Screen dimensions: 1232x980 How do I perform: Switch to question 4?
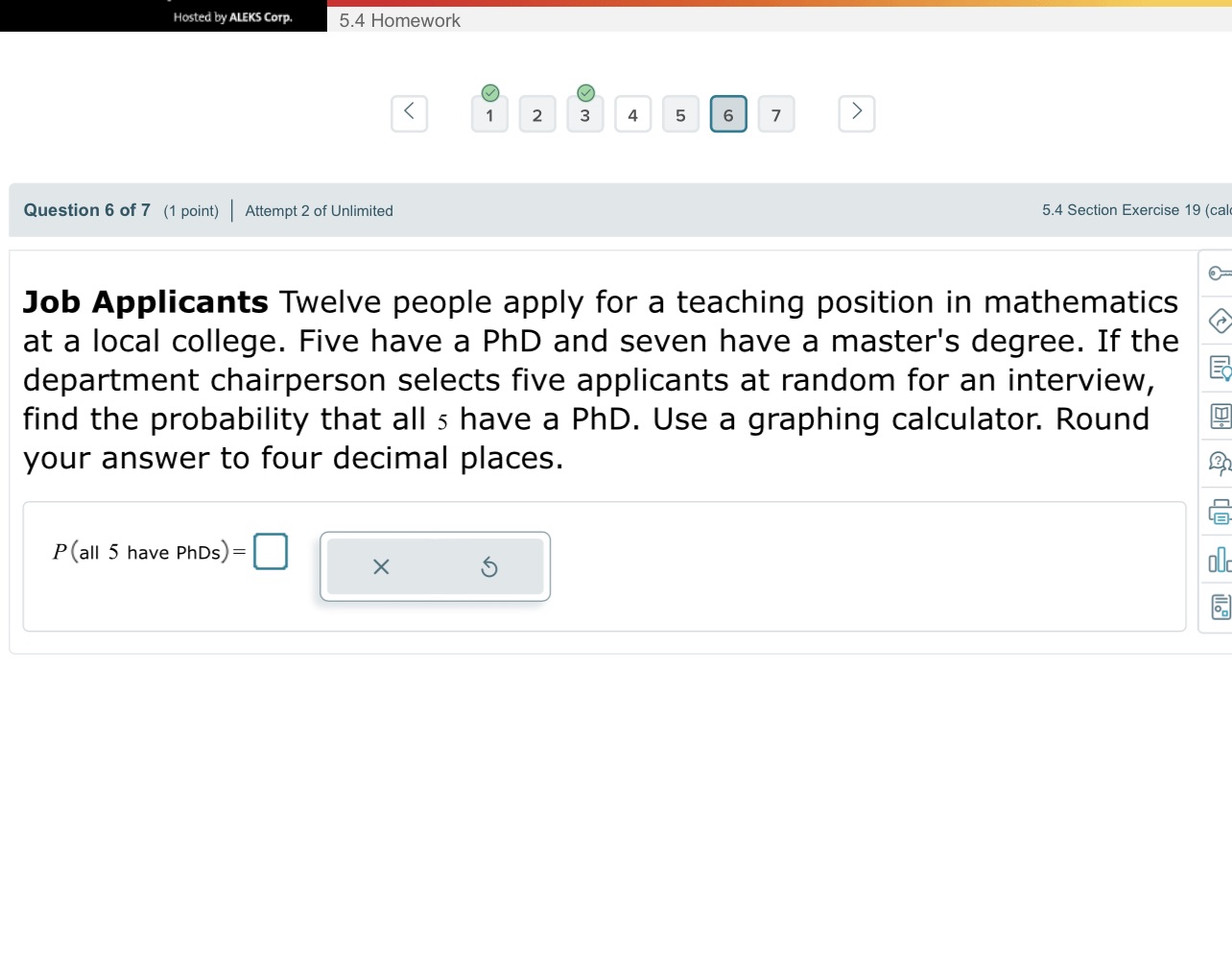633,114
